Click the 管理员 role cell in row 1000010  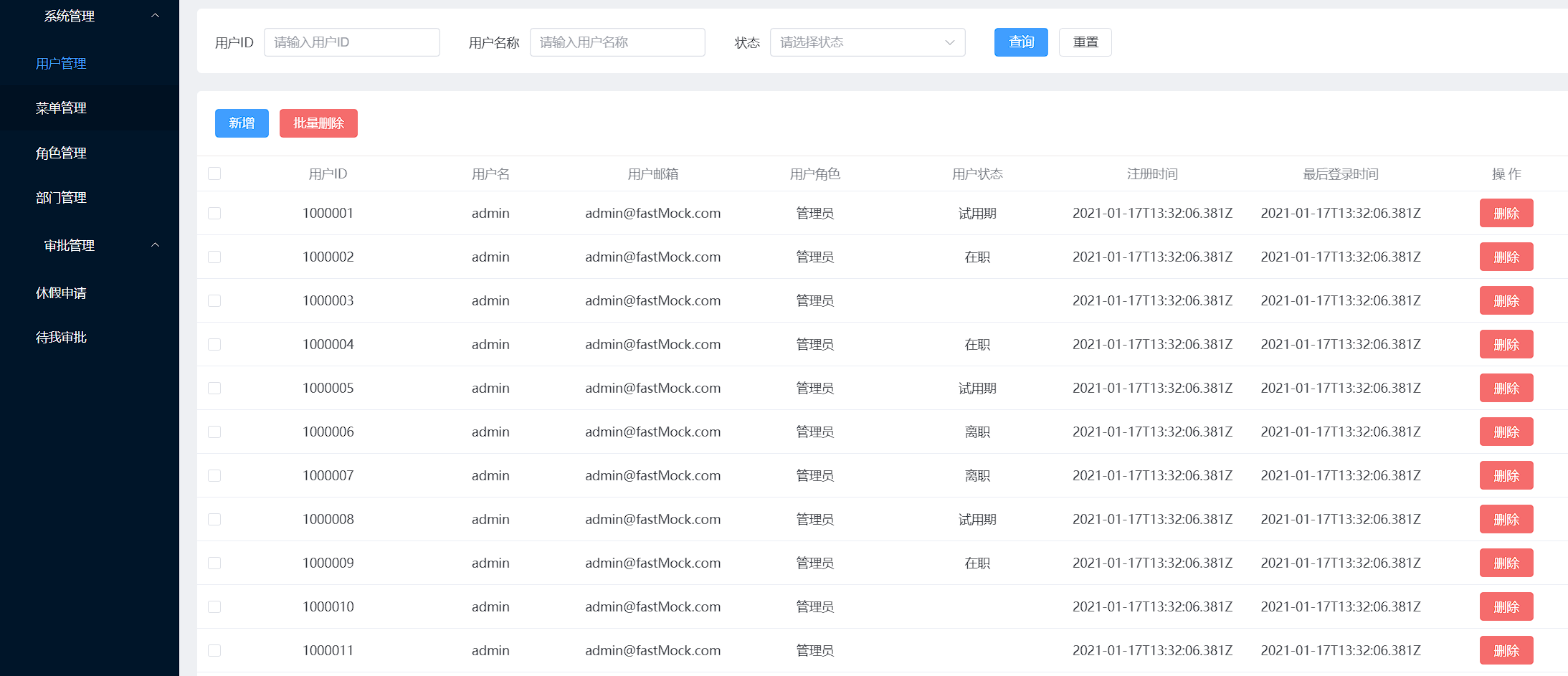(x=815, y=606)
